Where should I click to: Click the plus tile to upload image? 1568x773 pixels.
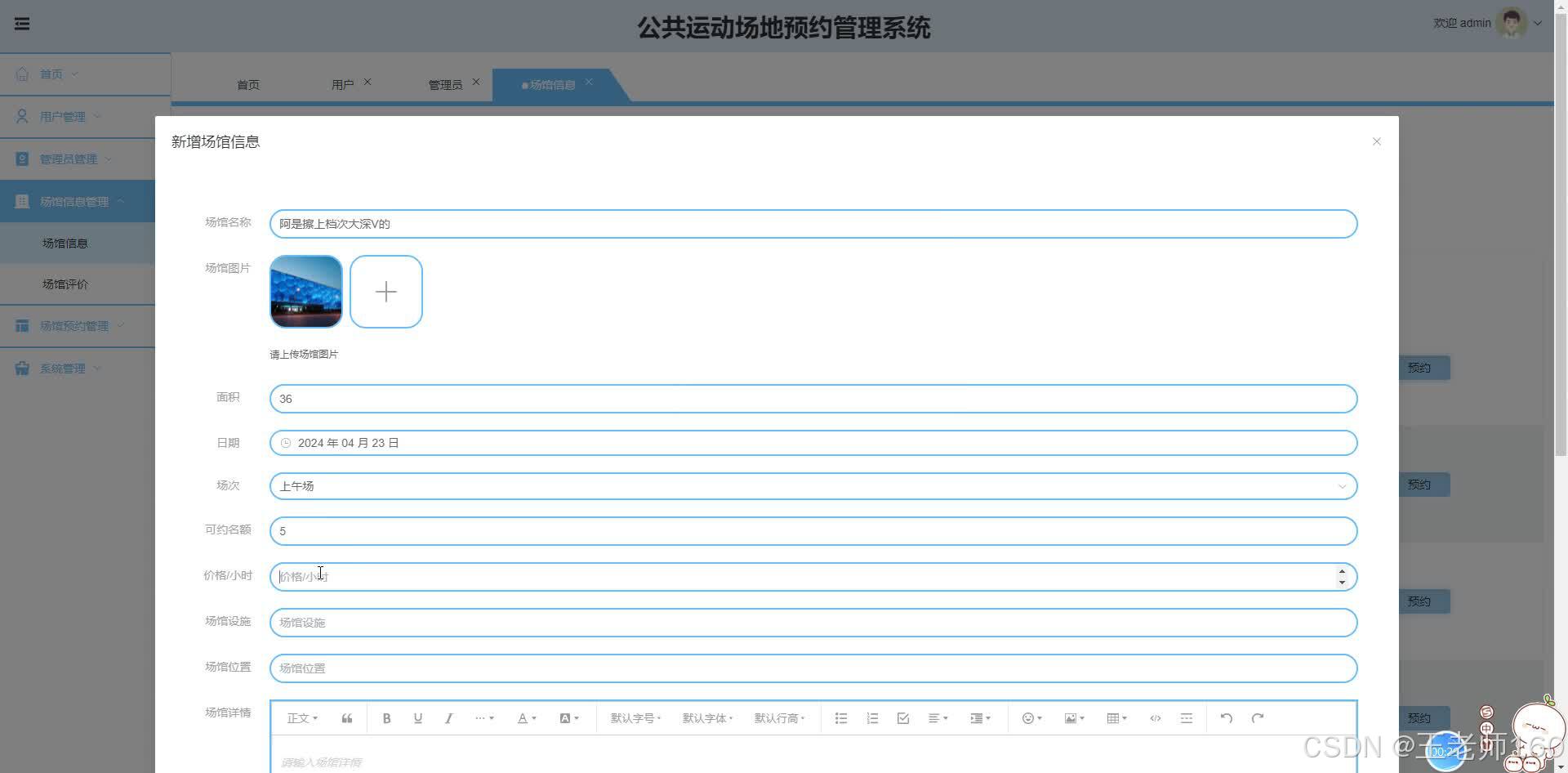pyautogui.click(x=386, y=292)
